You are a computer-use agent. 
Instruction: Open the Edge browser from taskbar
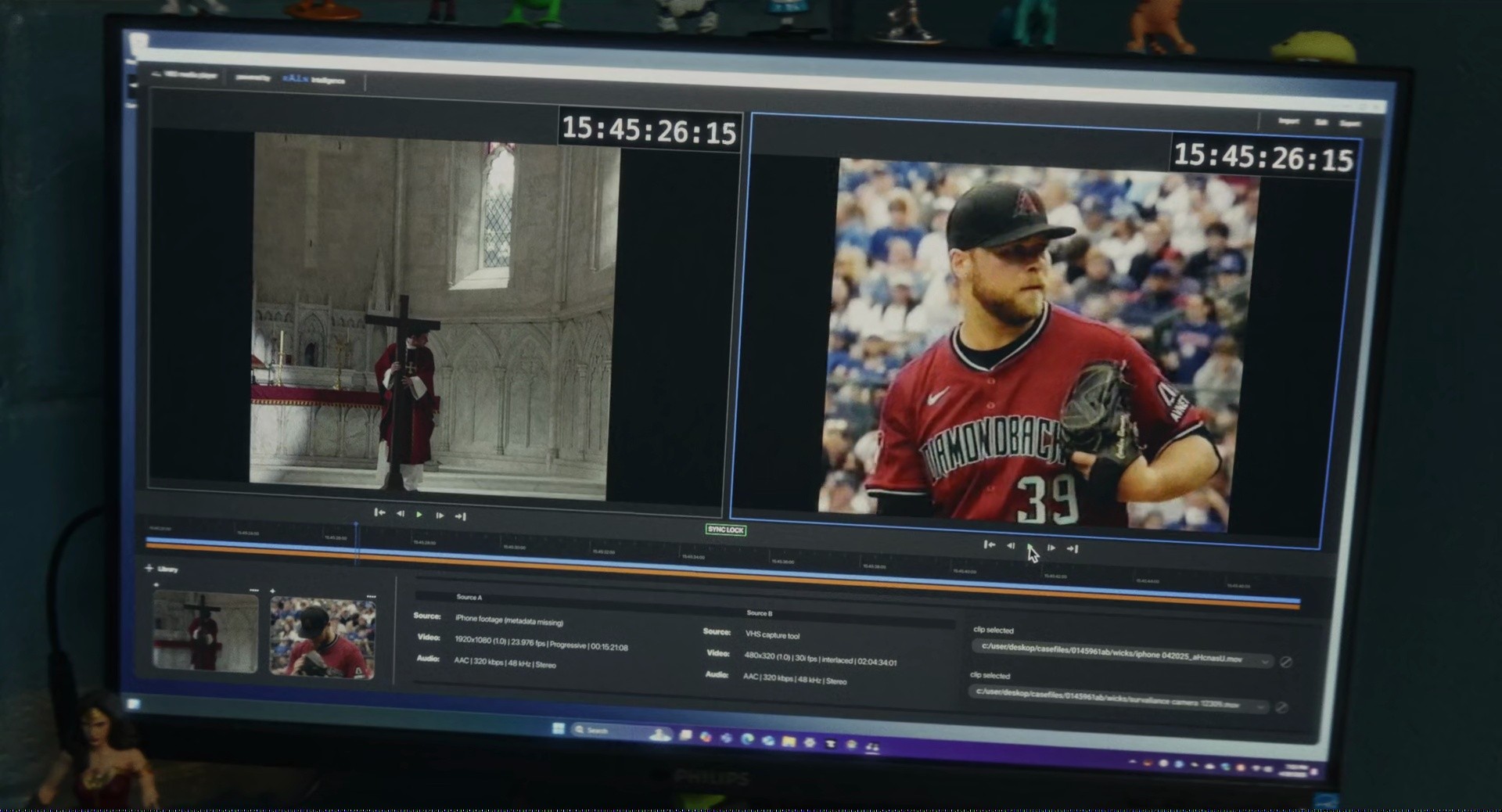coord(747,738)
